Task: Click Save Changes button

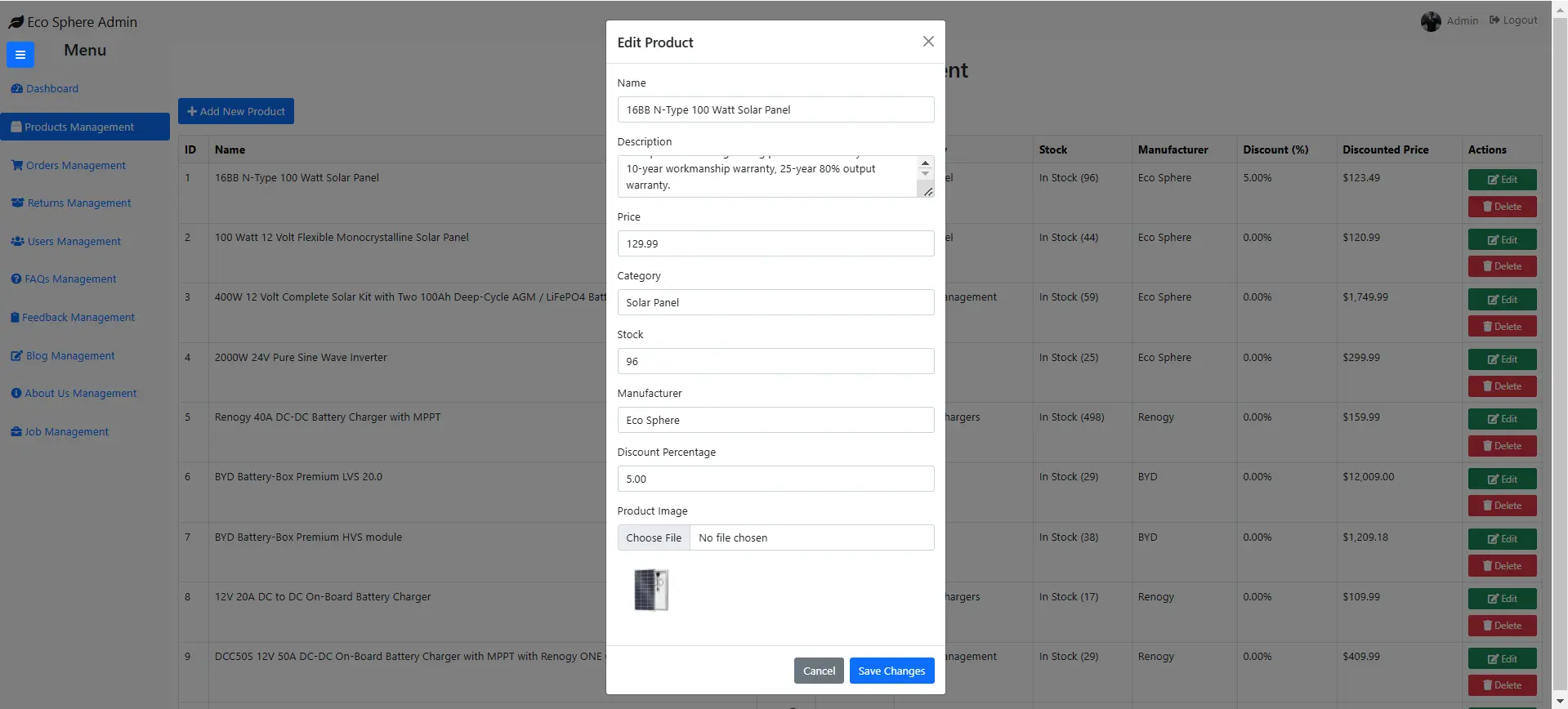Action: click(x=891, y=671)
